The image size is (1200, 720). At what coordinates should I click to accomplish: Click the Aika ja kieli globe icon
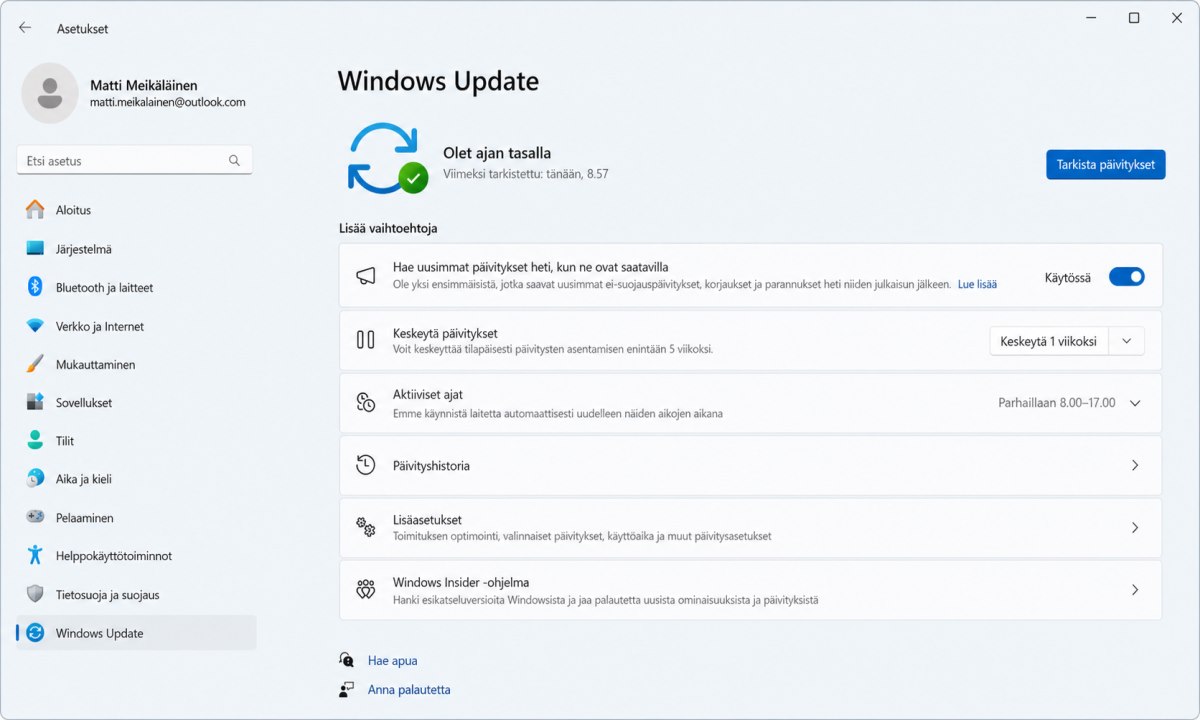(x=35, y=479)
